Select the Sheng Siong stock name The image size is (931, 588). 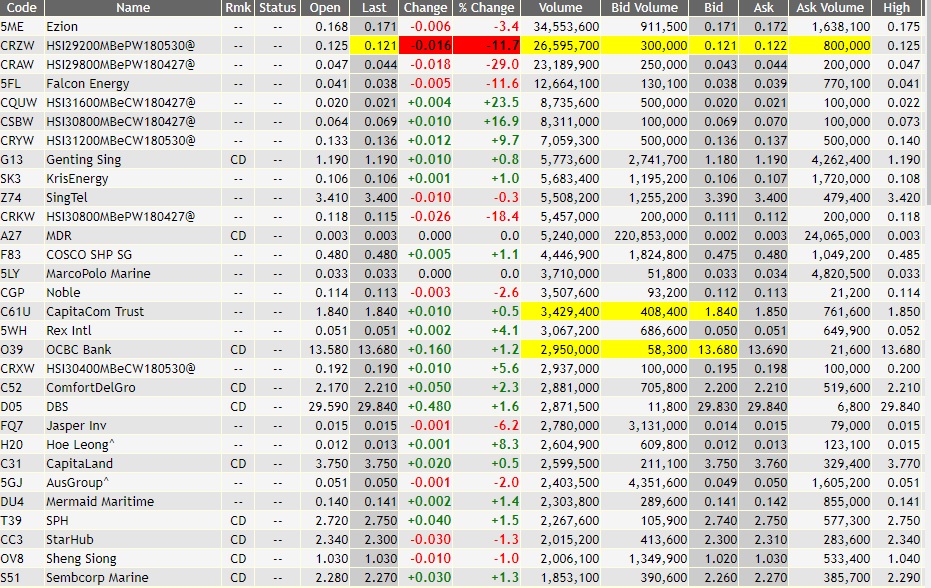[81, 559]
